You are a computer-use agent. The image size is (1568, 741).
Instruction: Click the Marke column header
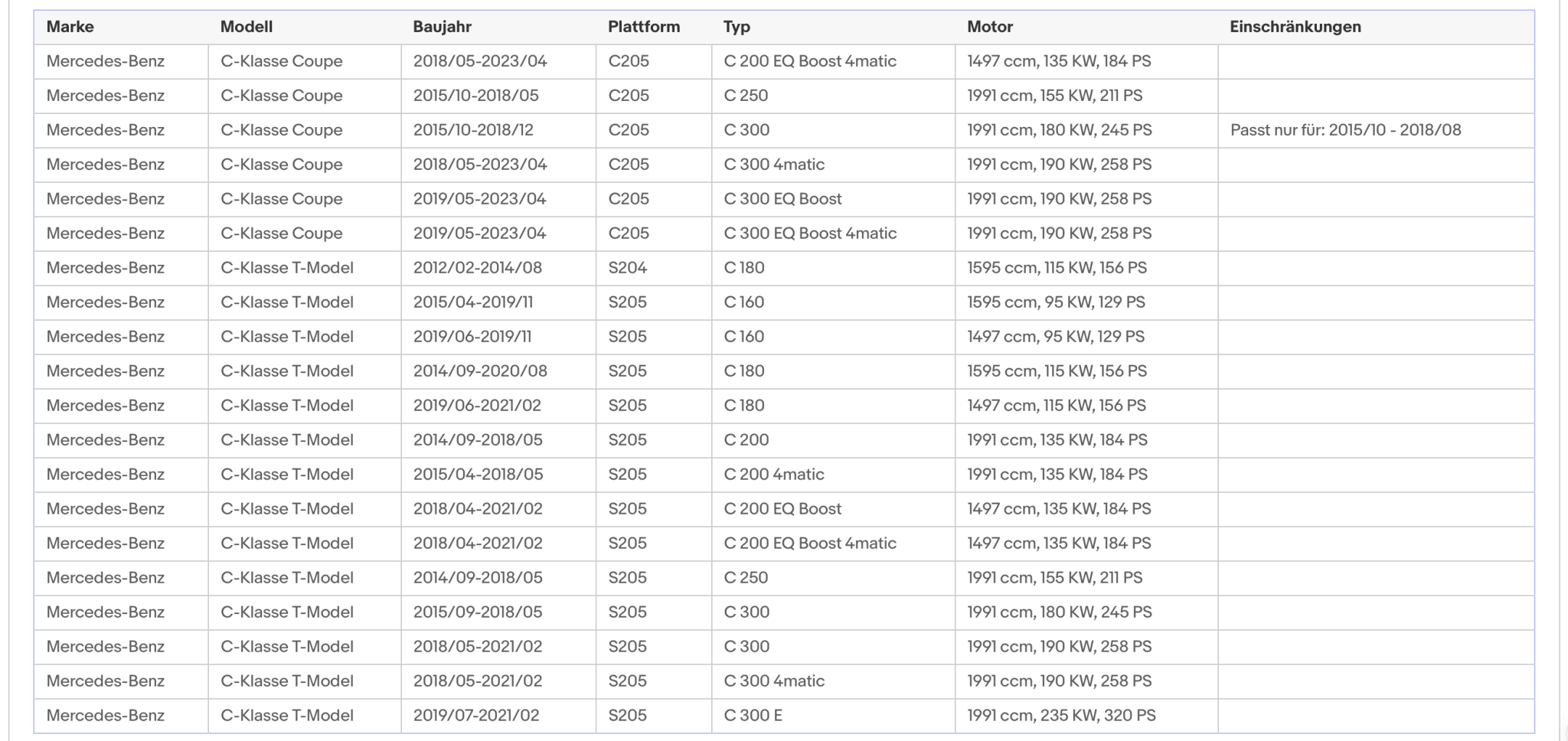(121, 27)
